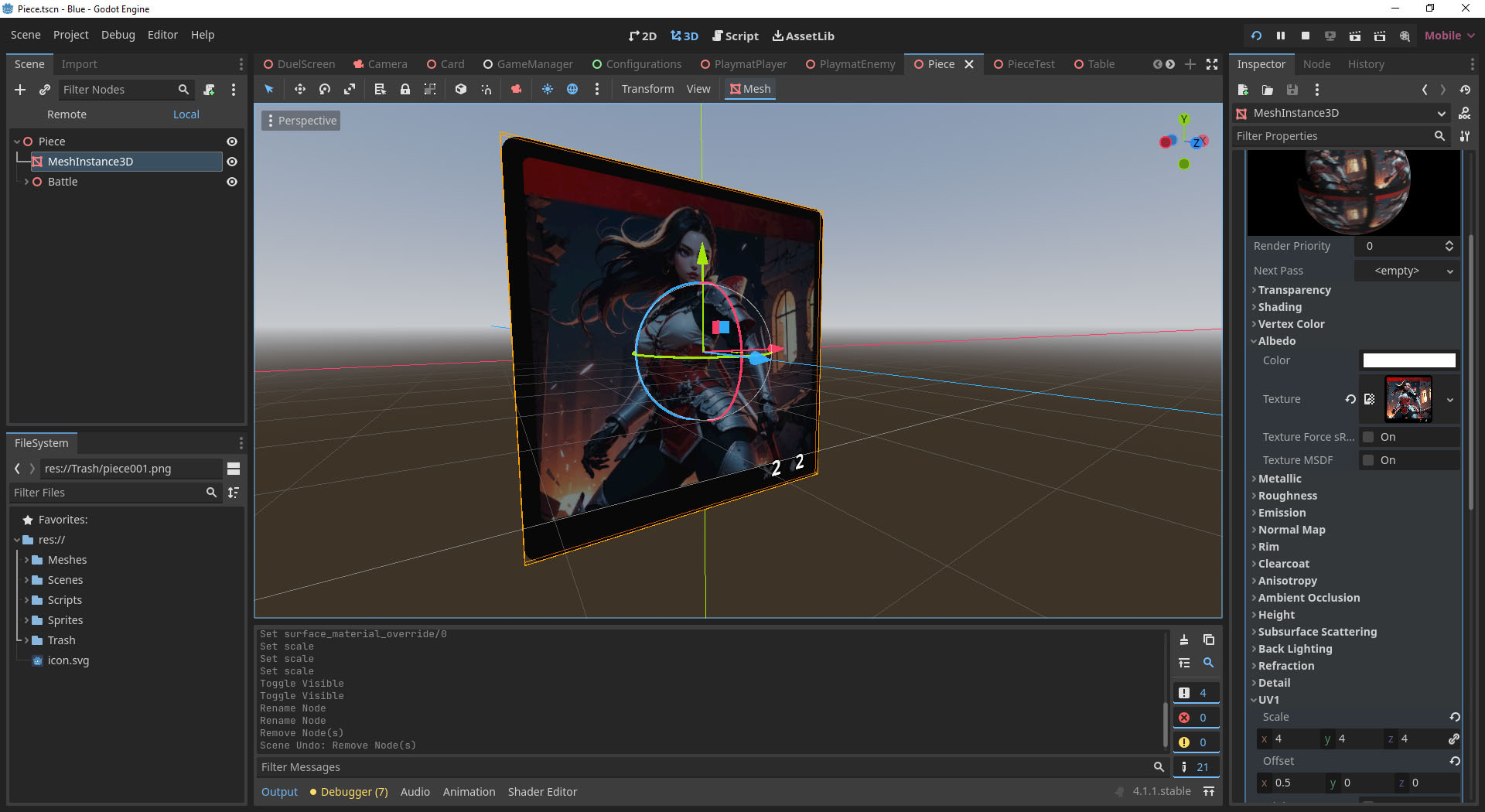Activate the Move mode tool
This screenshot has width=1485, height=812.
[299, 89]
